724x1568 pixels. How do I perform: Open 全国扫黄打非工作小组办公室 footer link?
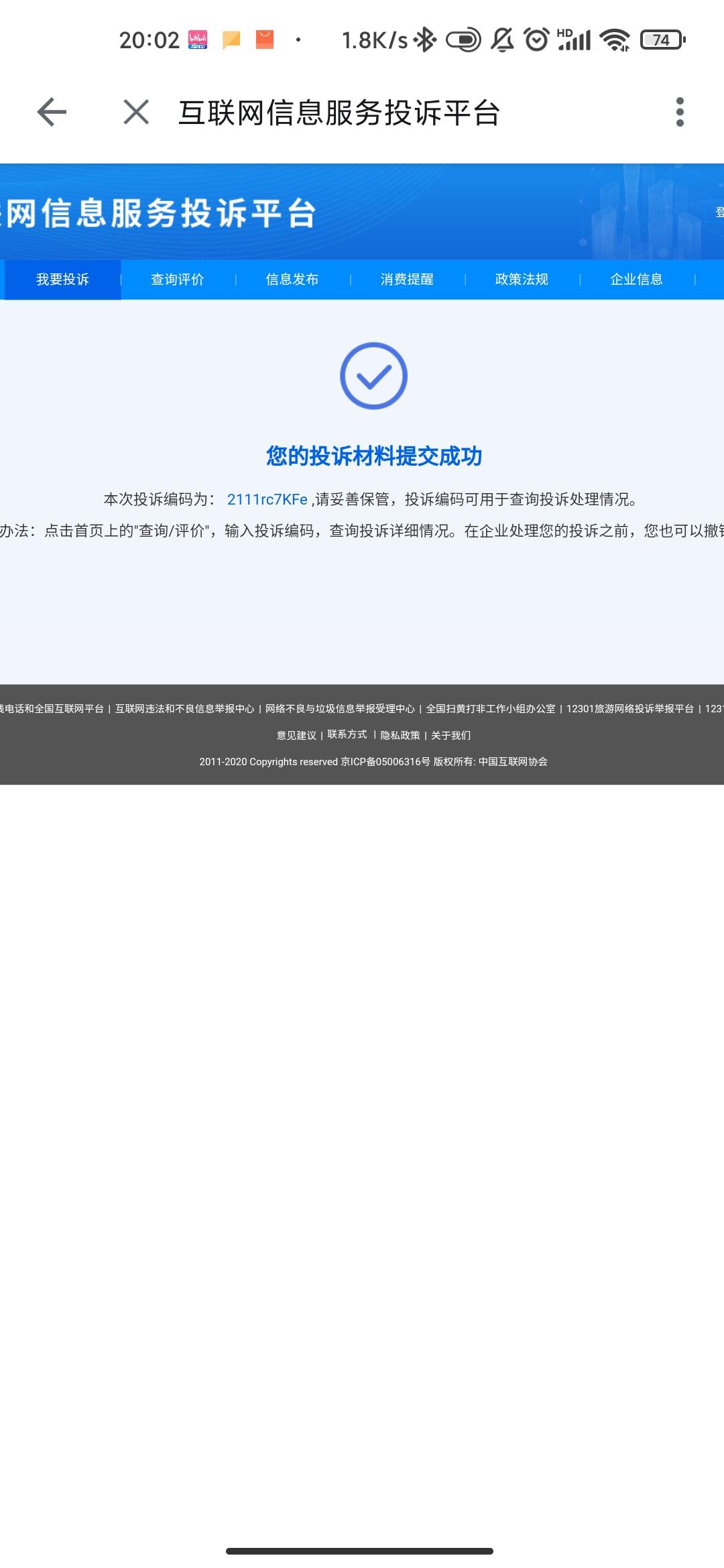click(491, 708)
